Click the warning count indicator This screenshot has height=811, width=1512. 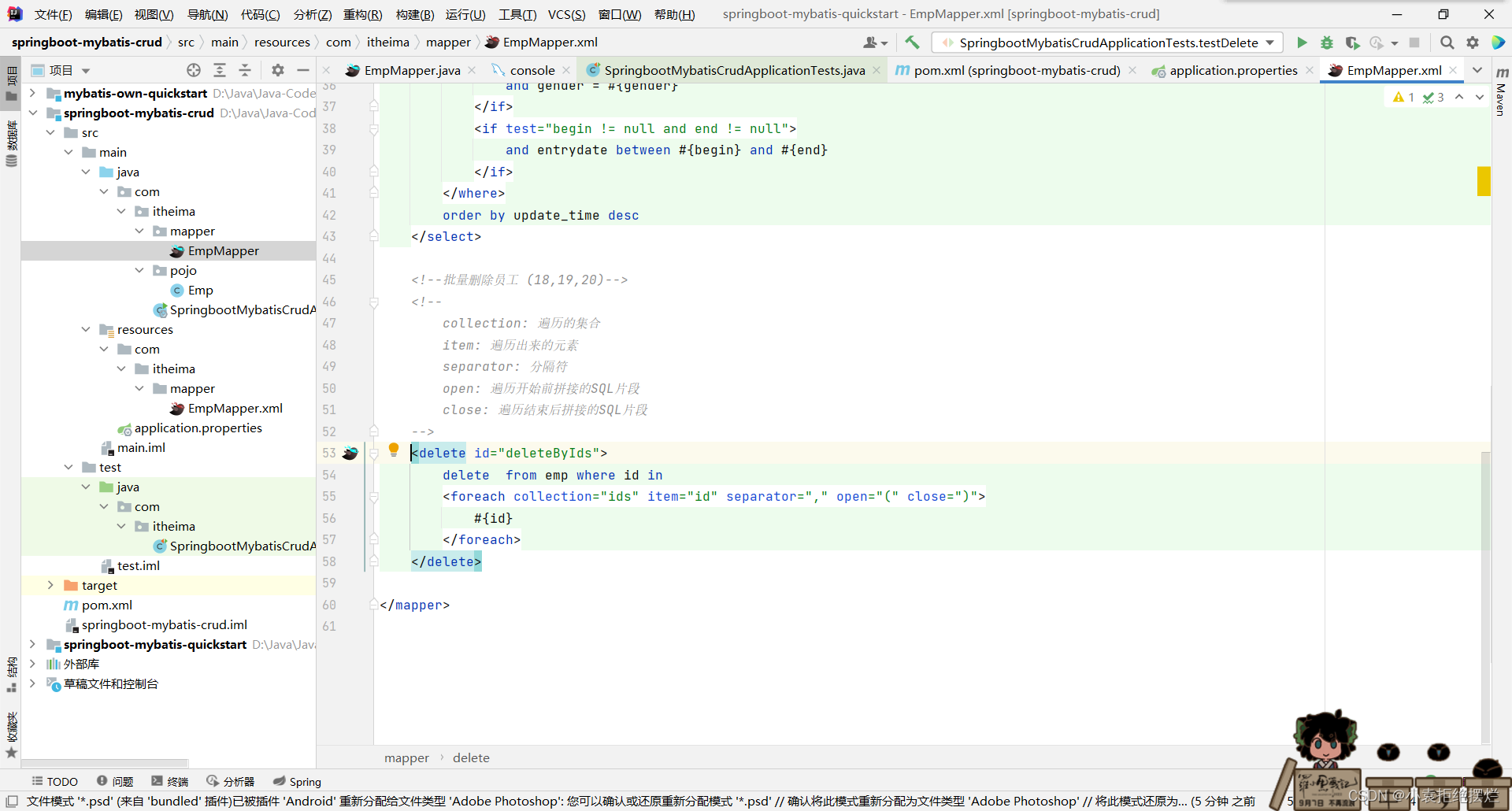tap(1404, 97)
